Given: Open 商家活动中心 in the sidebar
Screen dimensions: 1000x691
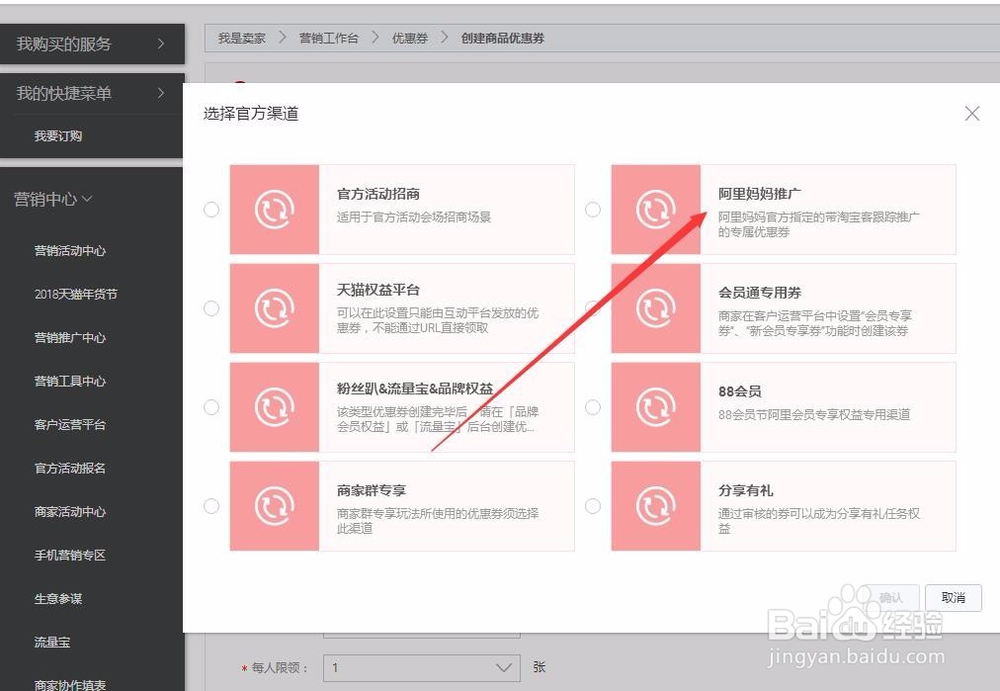Looking at the screenshot, I should 70,511.
